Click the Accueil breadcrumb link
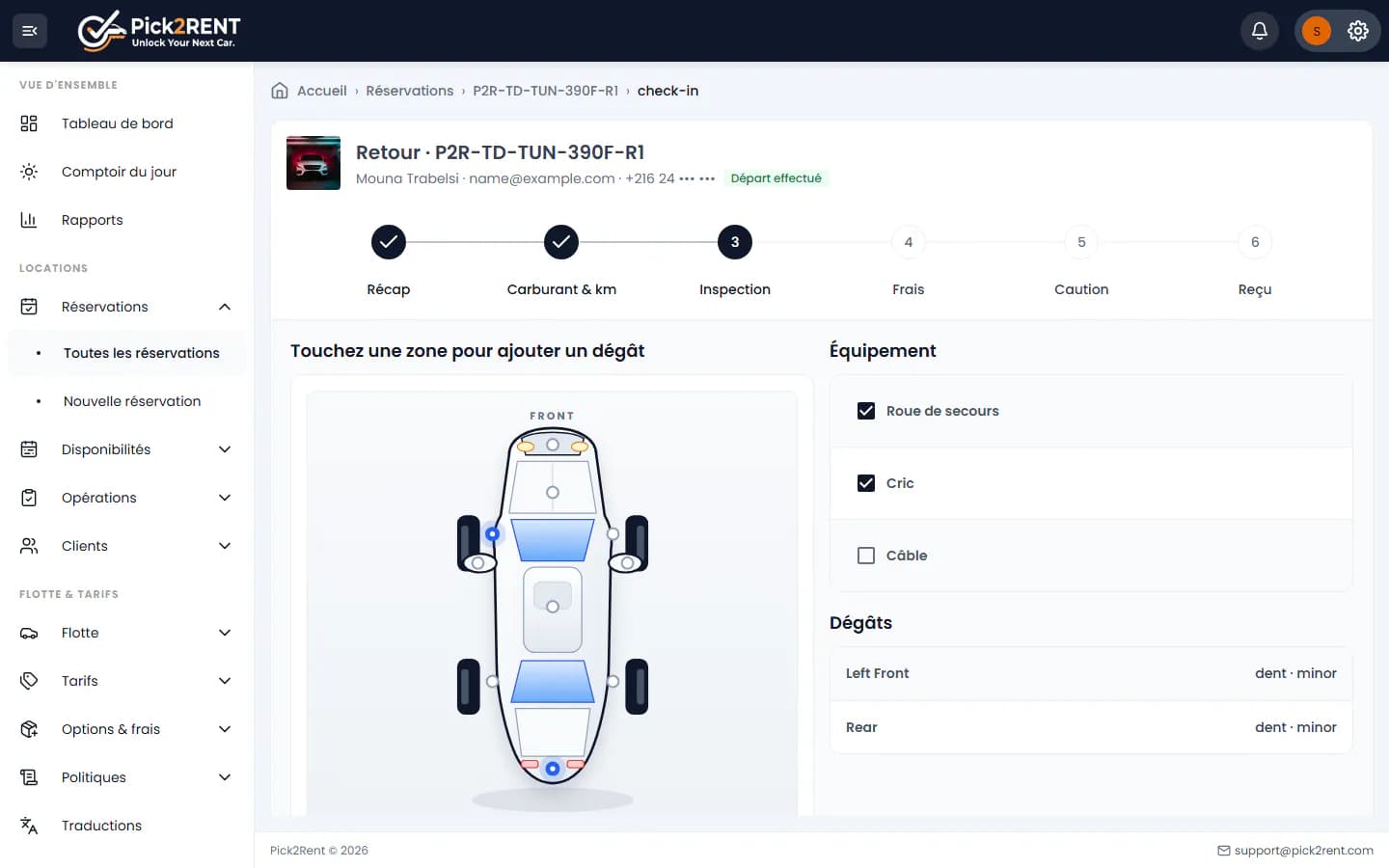The width and height of the screenshot is (1389, 868). (322, 91)
